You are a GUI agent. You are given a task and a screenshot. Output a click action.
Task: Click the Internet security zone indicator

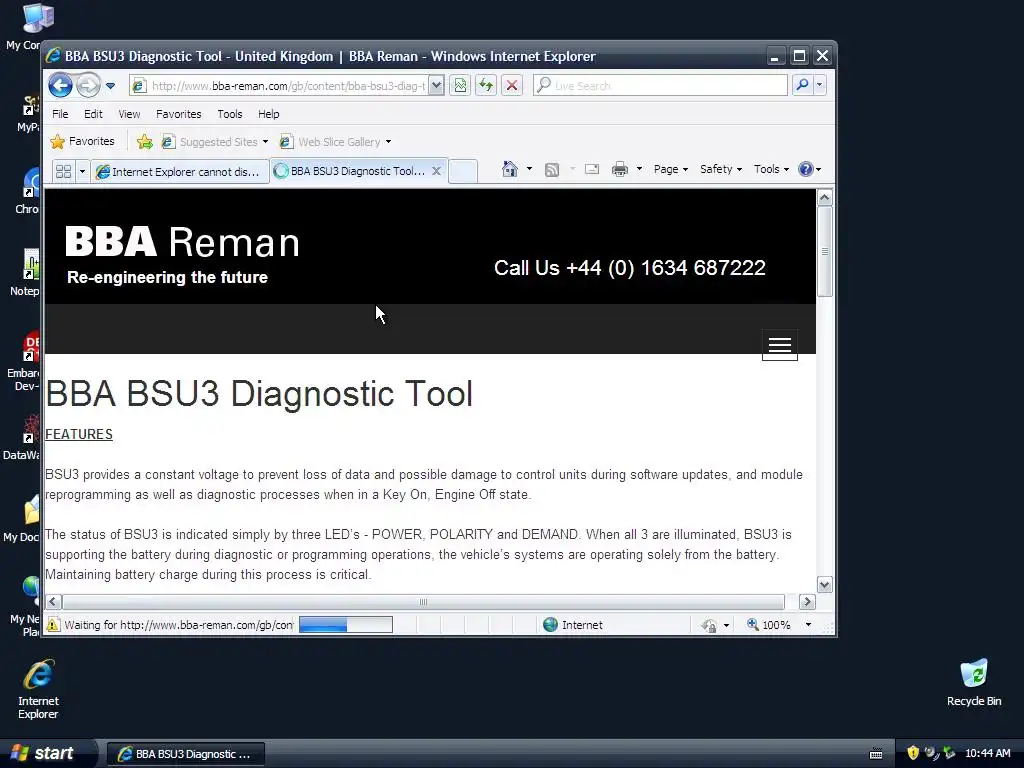click(x=573, y=625)
